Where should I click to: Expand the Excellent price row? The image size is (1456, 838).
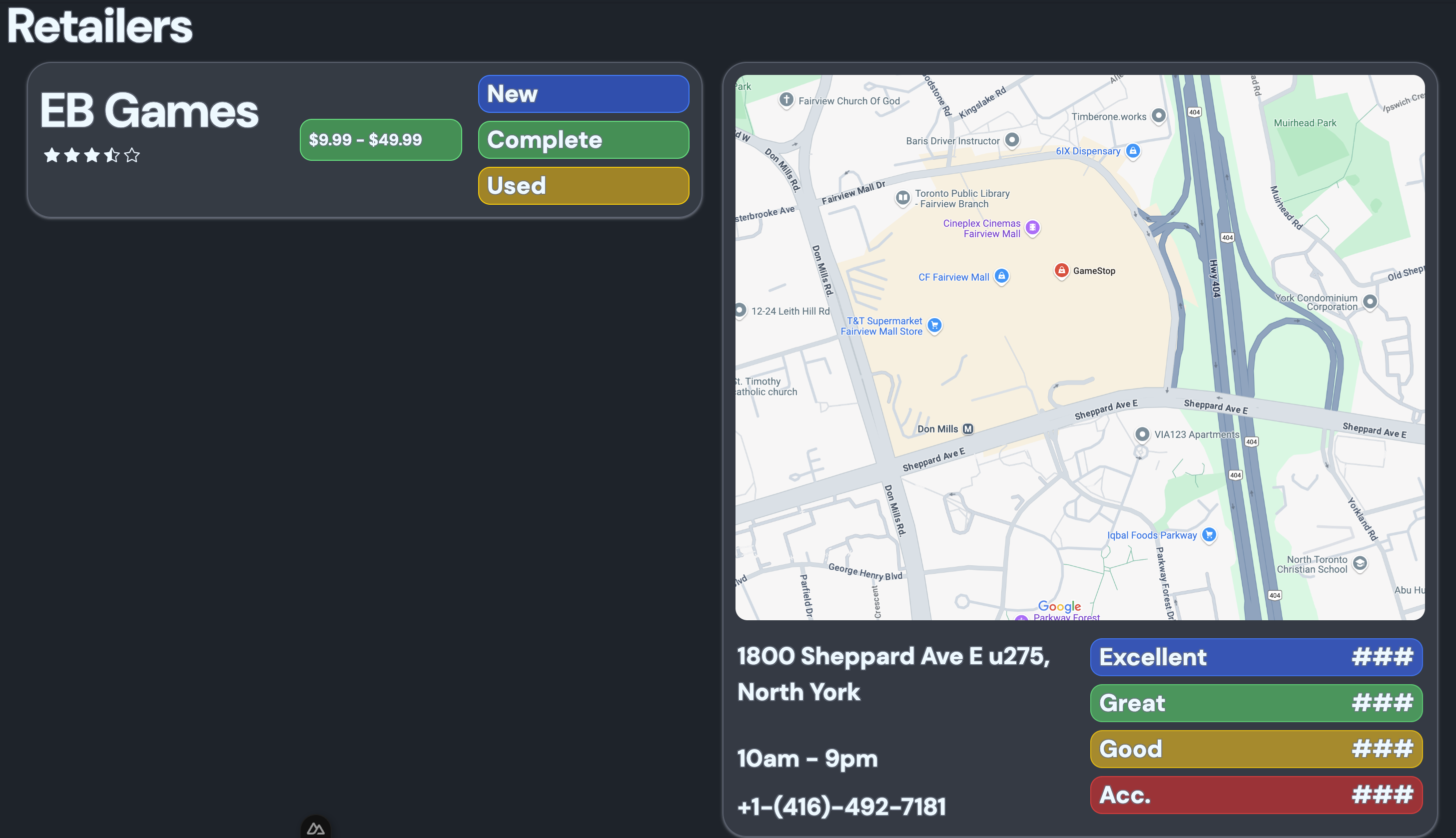(x=1256, y=657)
